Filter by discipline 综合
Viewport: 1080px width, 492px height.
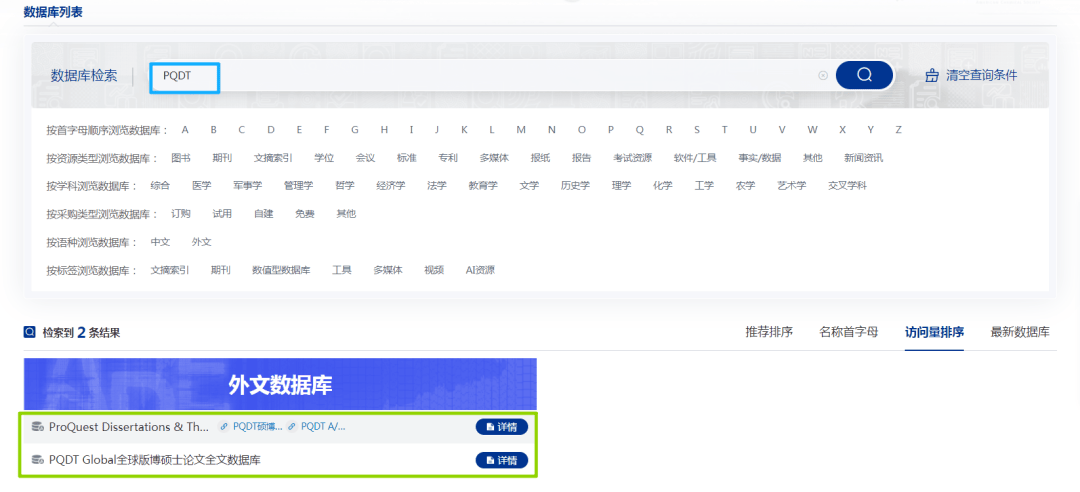160,185
